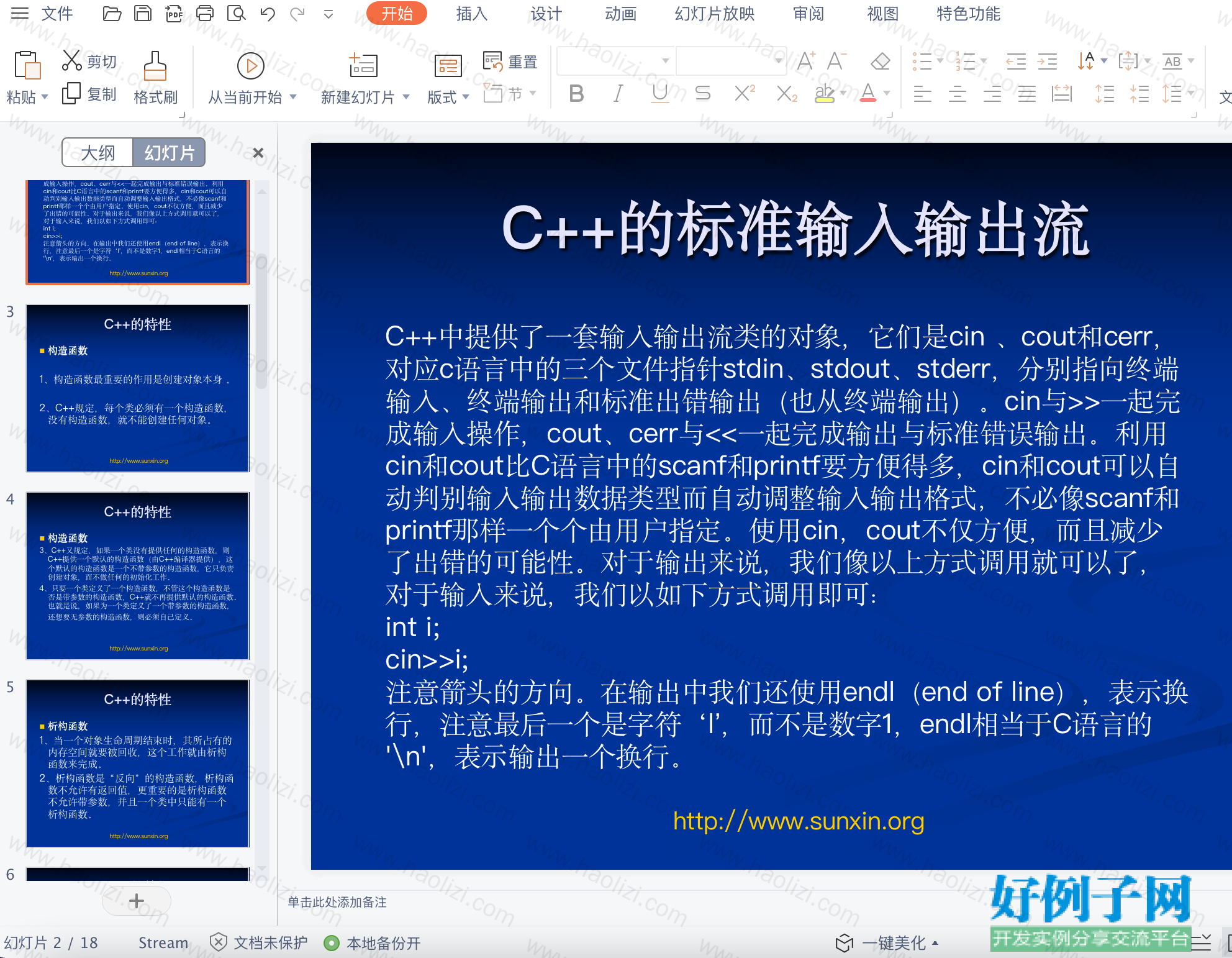Toggle superscript formatting
The image size is (1232, 958).
point(745,93)
